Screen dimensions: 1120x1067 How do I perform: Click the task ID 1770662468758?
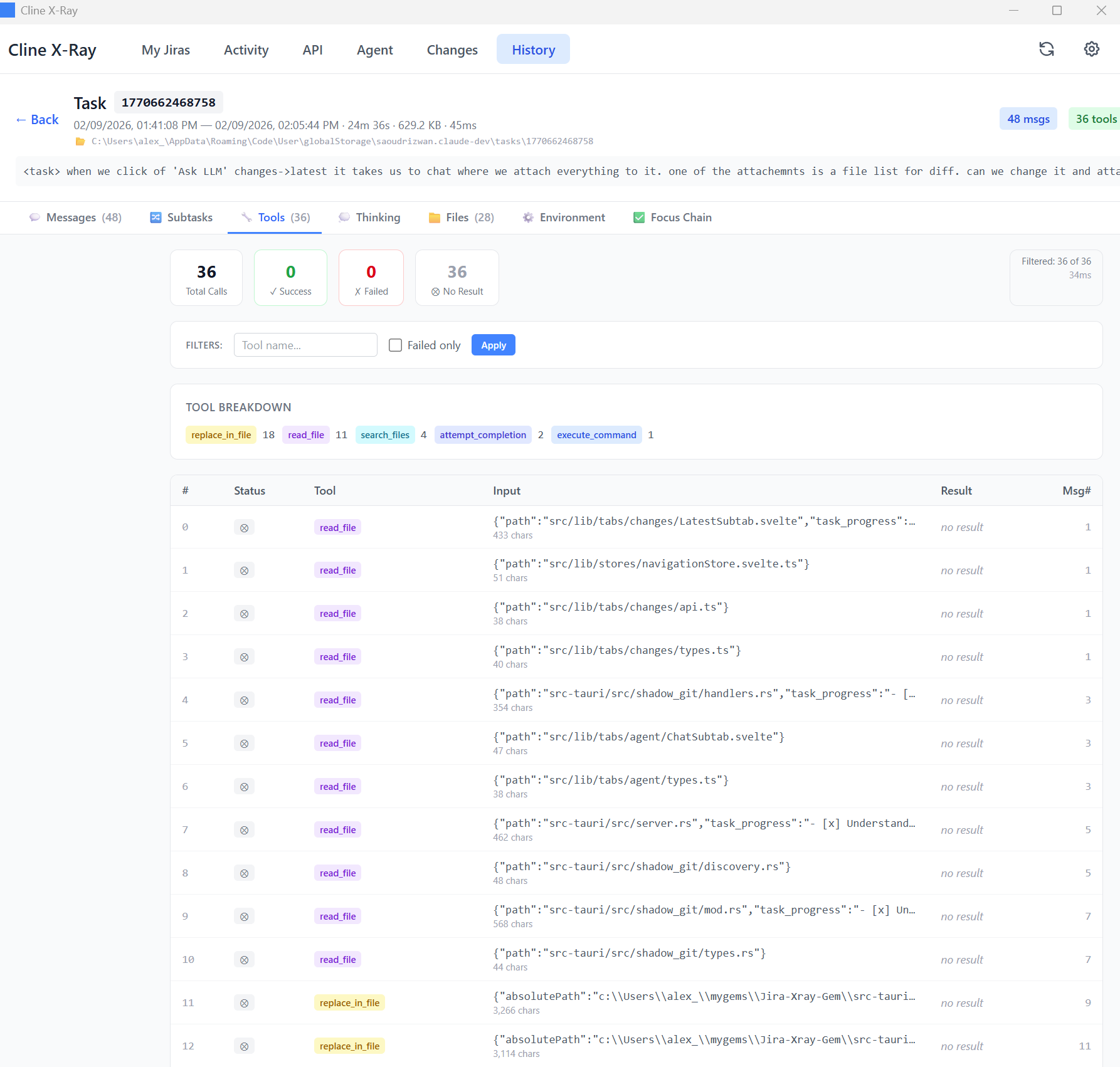coord(169,102)
